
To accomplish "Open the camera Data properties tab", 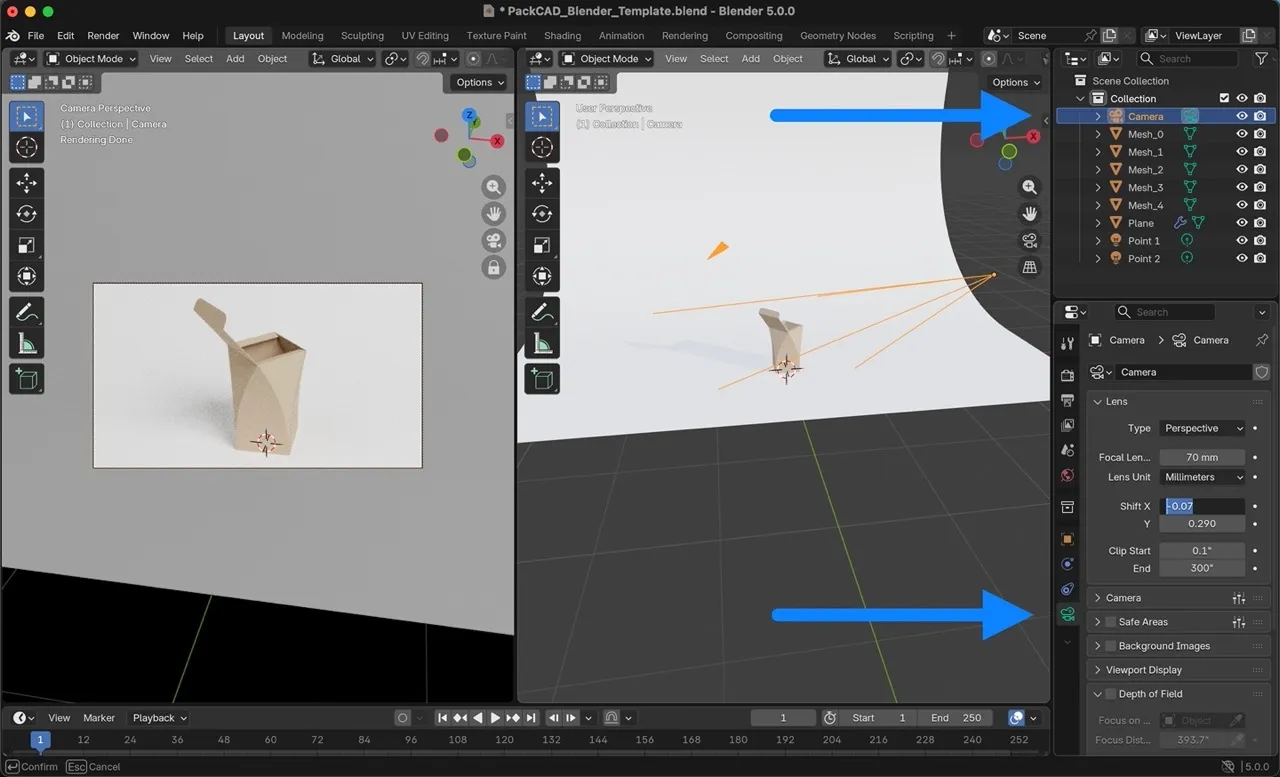I will pyautogui.click(x=1067, y=613).
